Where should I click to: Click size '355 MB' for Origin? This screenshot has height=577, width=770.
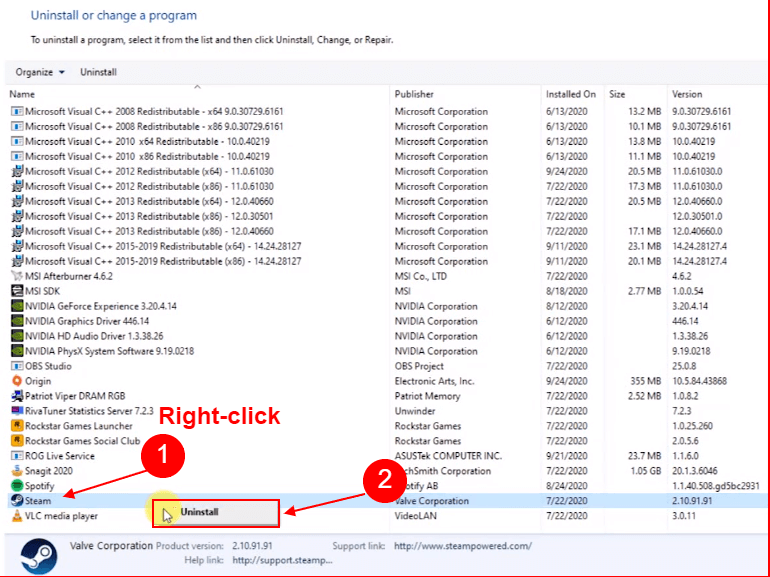click(645, 381)
